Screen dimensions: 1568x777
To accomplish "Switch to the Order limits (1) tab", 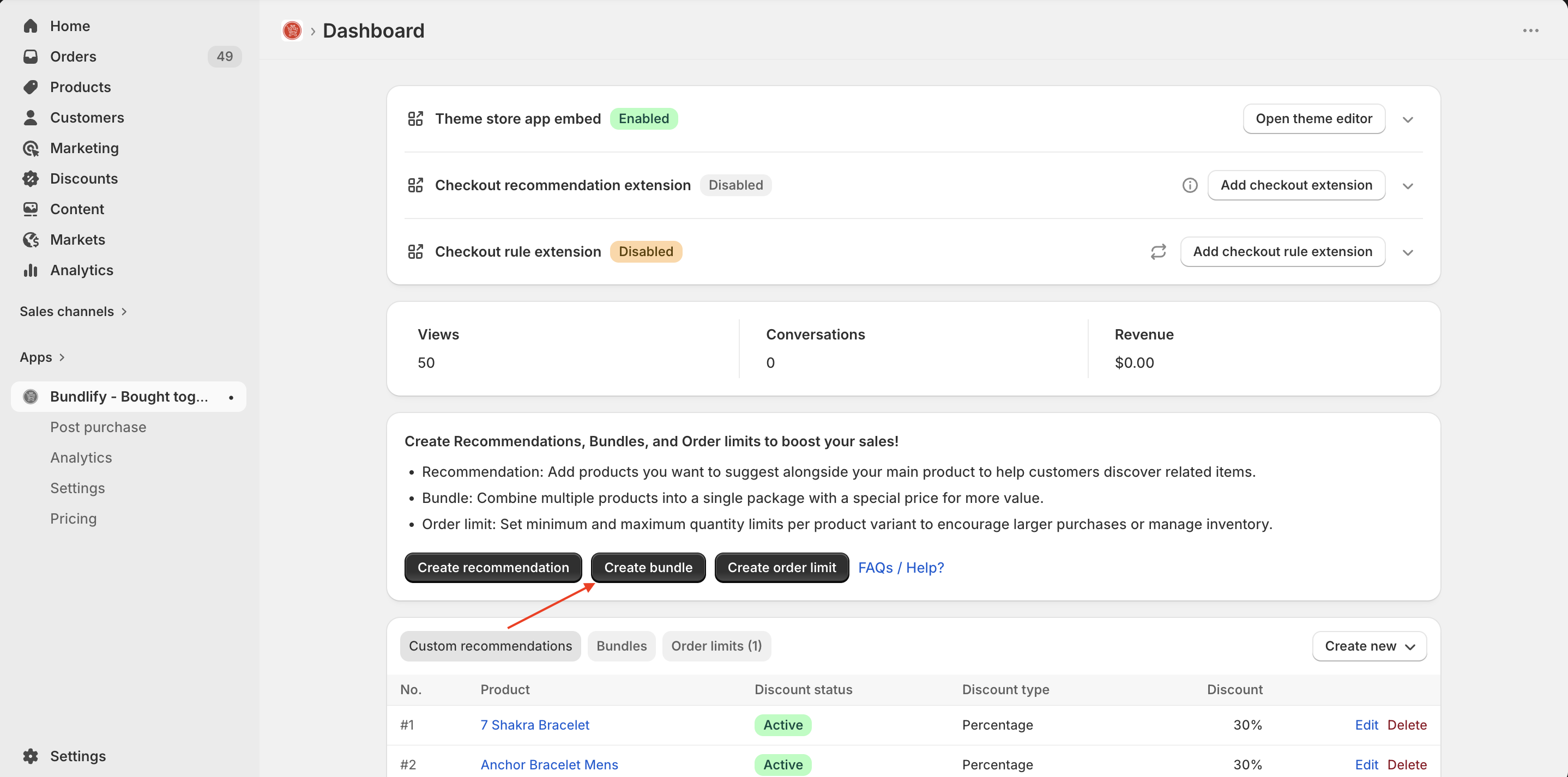I will tap(716, 646).
